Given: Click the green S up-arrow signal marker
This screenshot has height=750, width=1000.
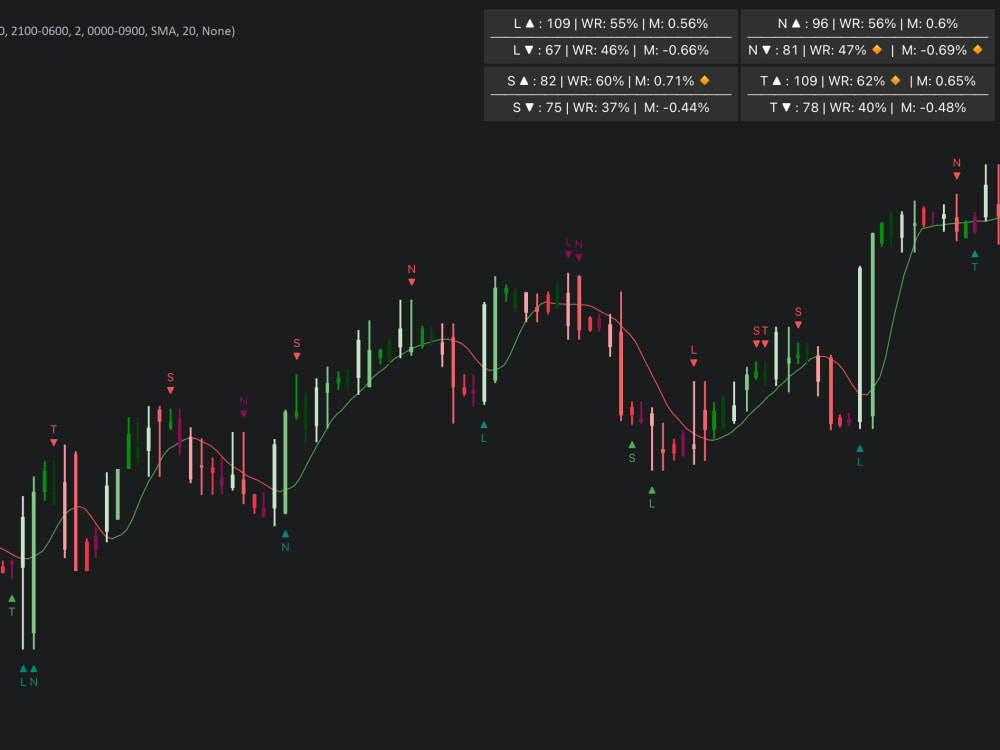Looking at the screenshot, I should click(632, 452).
